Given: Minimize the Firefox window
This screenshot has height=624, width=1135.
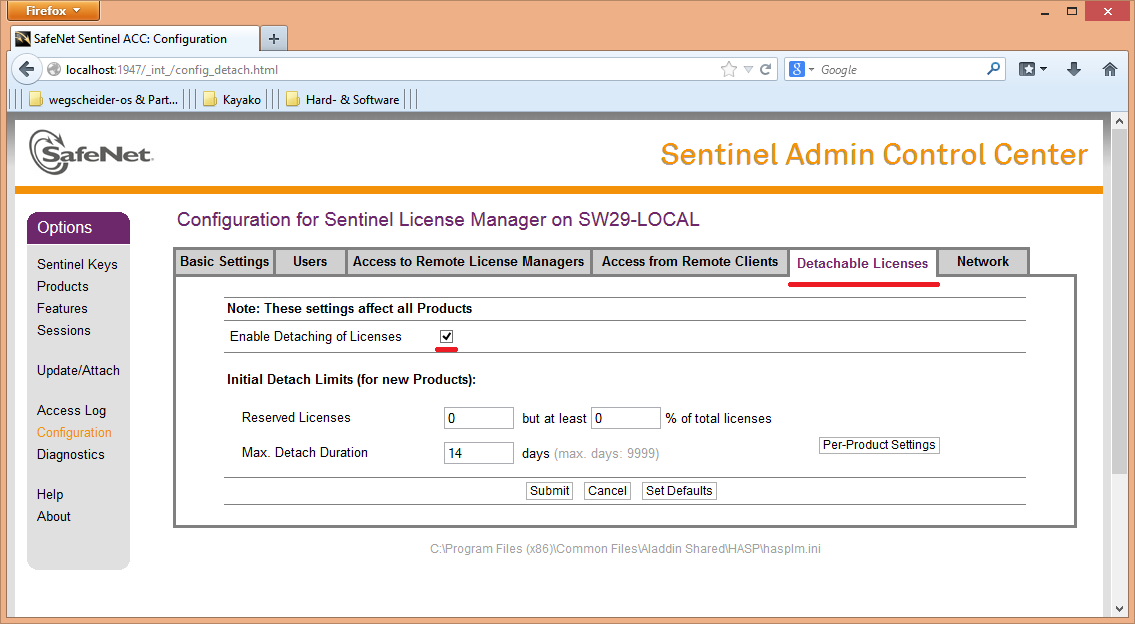Looking at the screenshot, I should 1045,12.
